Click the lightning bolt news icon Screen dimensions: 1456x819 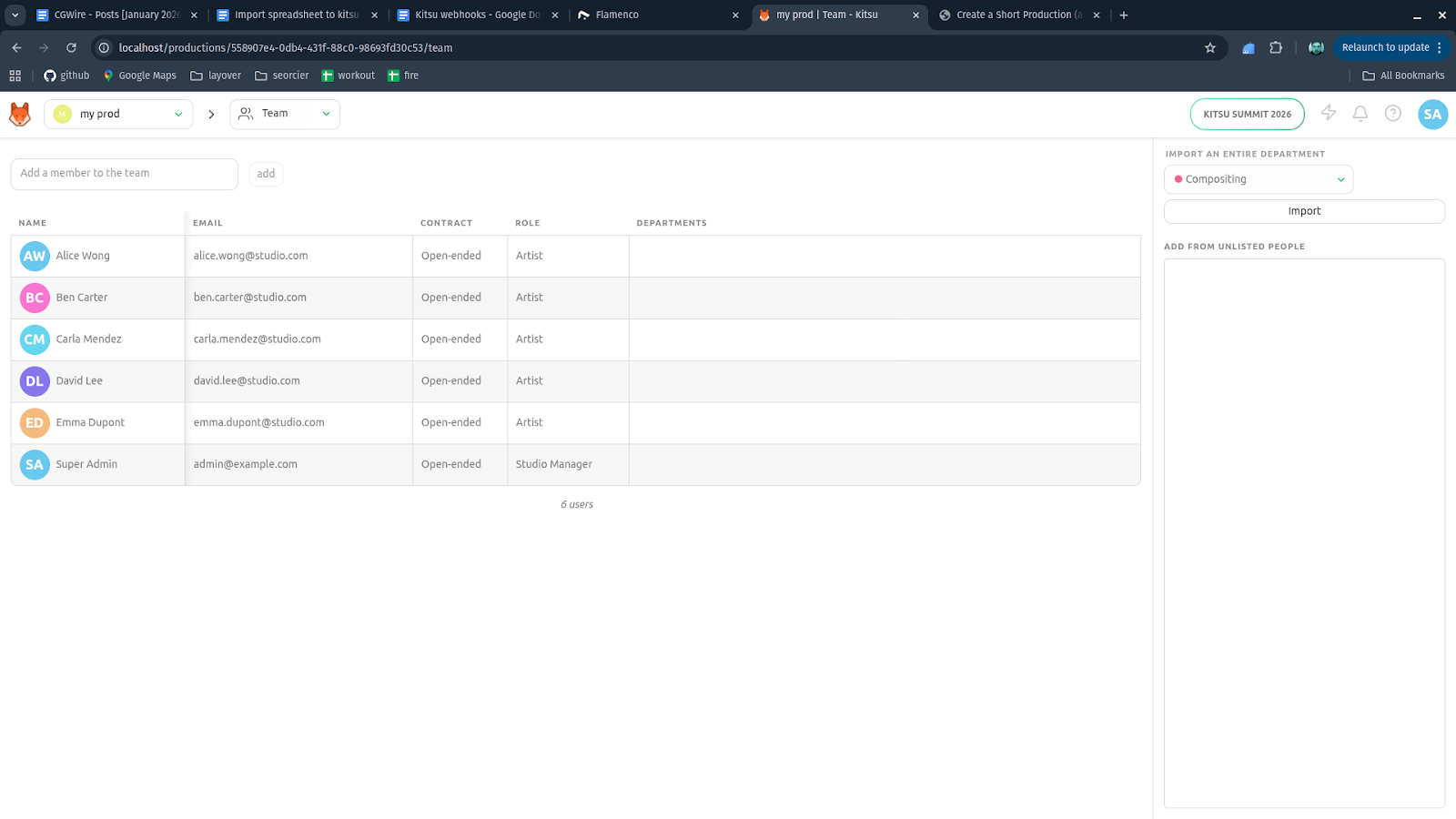(x=1328, y=113)
